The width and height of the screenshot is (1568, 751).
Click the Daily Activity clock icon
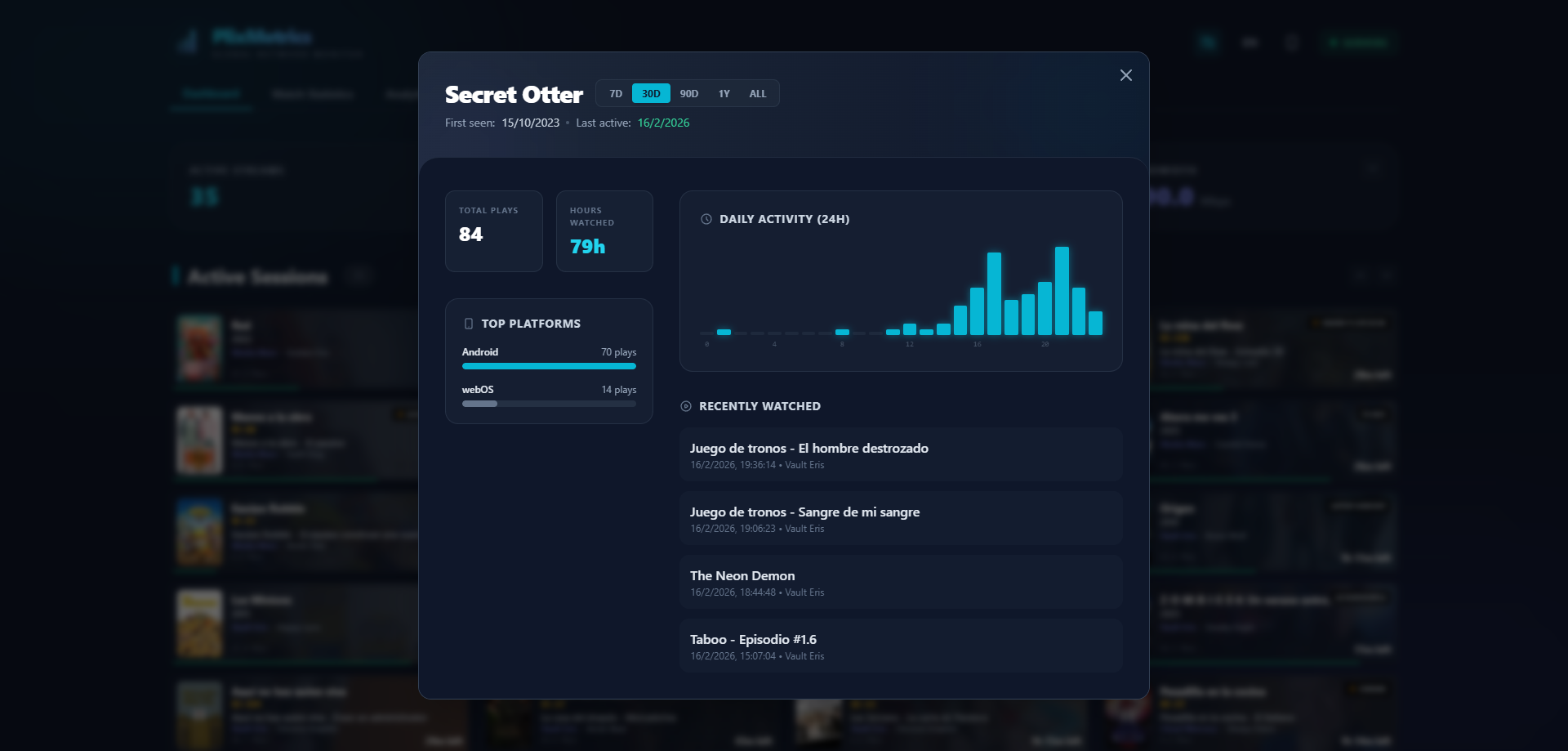tap(706, 219)
